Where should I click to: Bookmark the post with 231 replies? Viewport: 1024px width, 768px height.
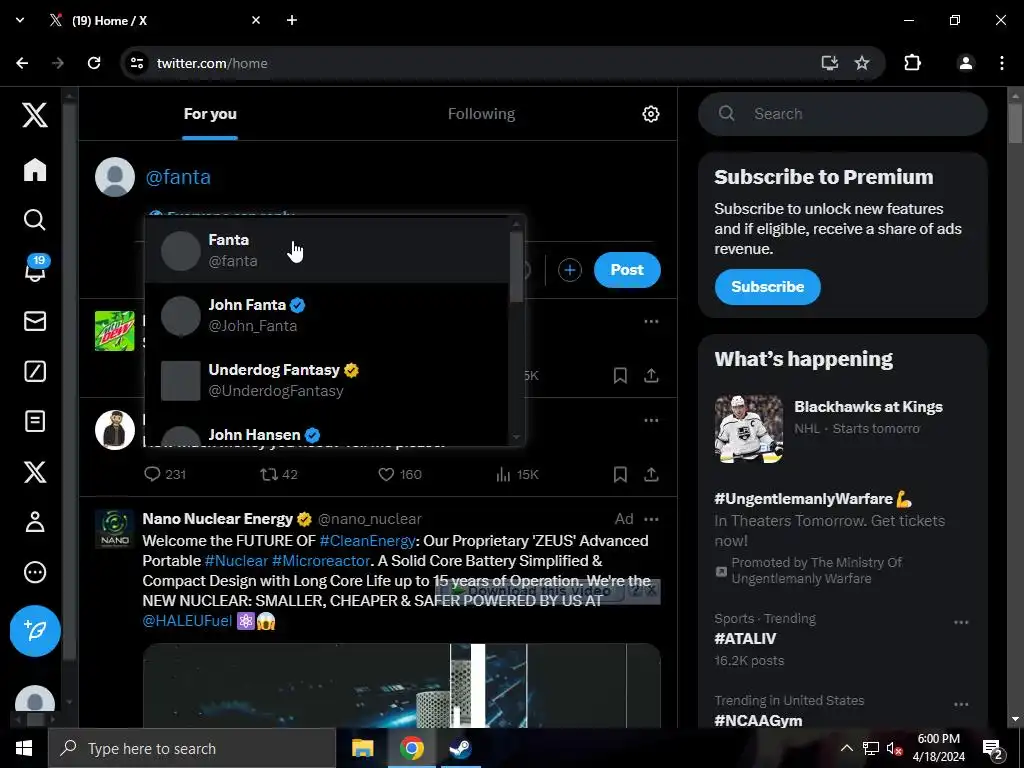(x=620, y=474)
